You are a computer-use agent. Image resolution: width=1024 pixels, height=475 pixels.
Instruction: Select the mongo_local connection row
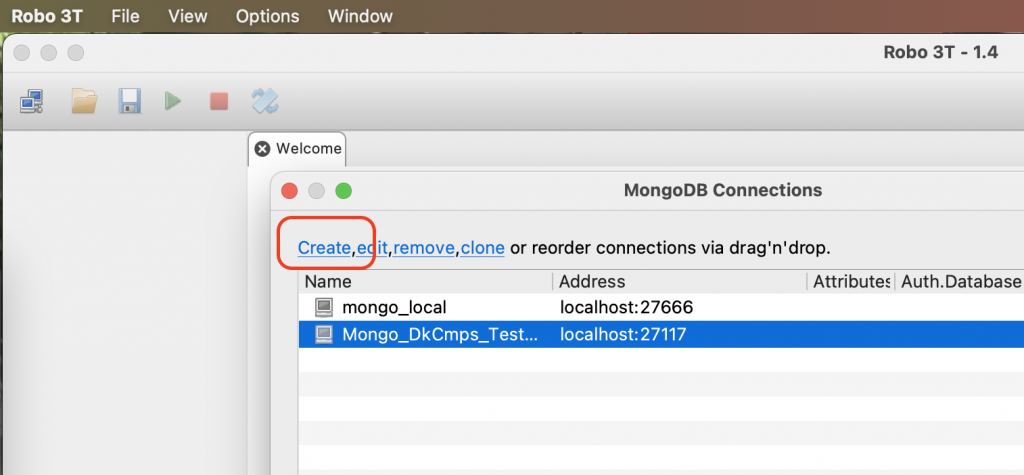click(661, 307)
